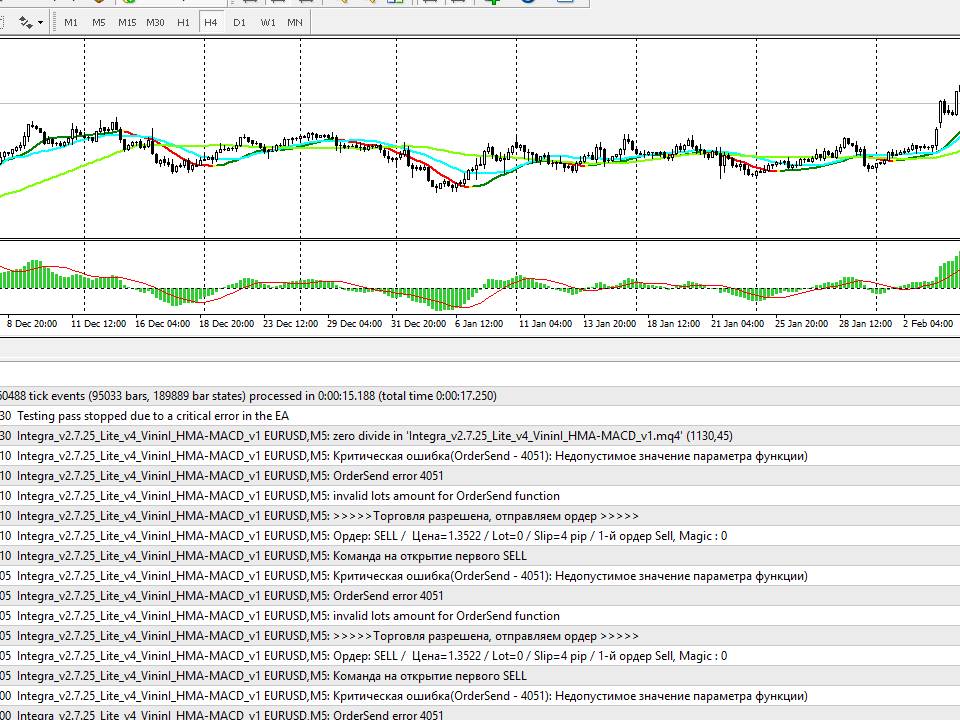Click the '29 Dec 04:00' time axis label

point(354,323)
